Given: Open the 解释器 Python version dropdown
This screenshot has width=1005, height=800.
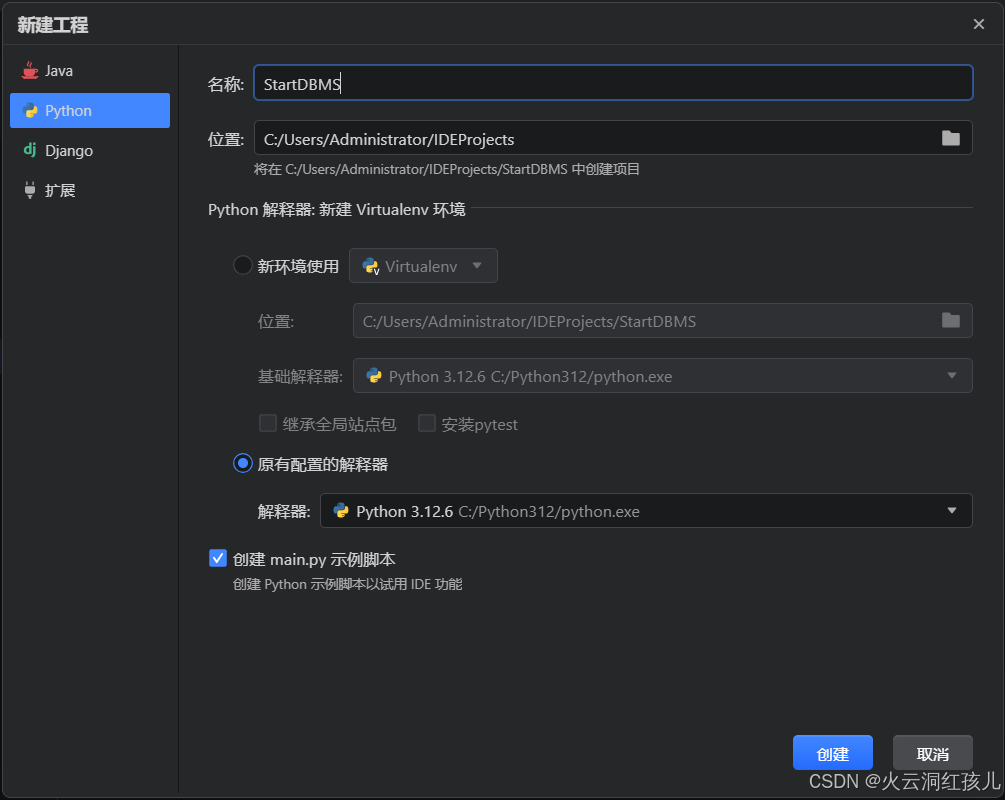Looking at the screenshot, I should click(951, 510).
